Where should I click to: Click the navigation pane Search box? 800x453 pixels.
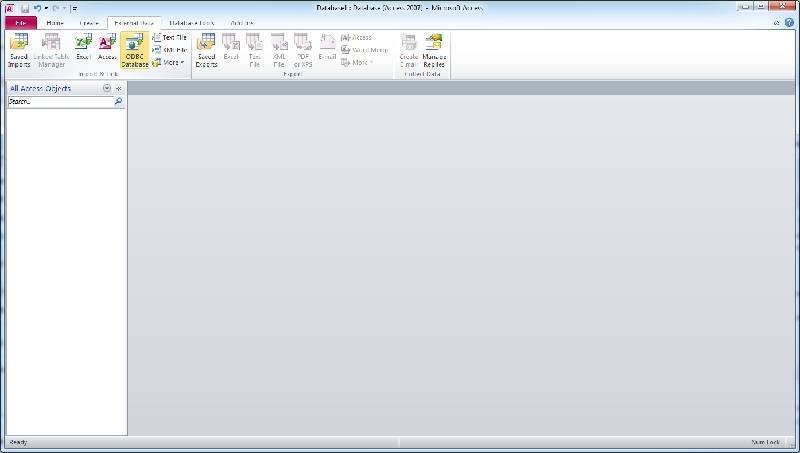tap(60, 102)
